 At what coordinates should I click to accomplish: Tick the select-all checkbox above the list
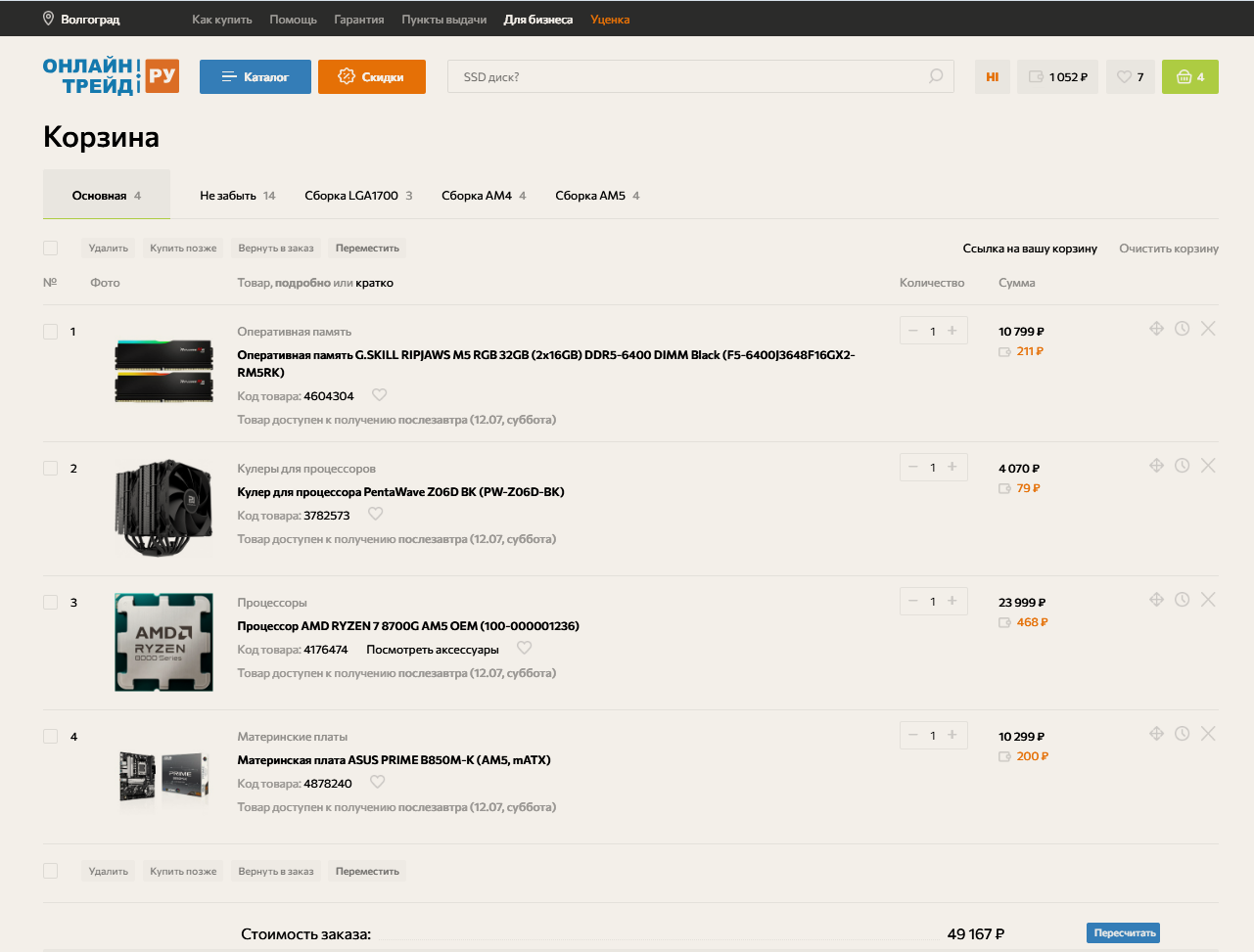click(51, 249)
